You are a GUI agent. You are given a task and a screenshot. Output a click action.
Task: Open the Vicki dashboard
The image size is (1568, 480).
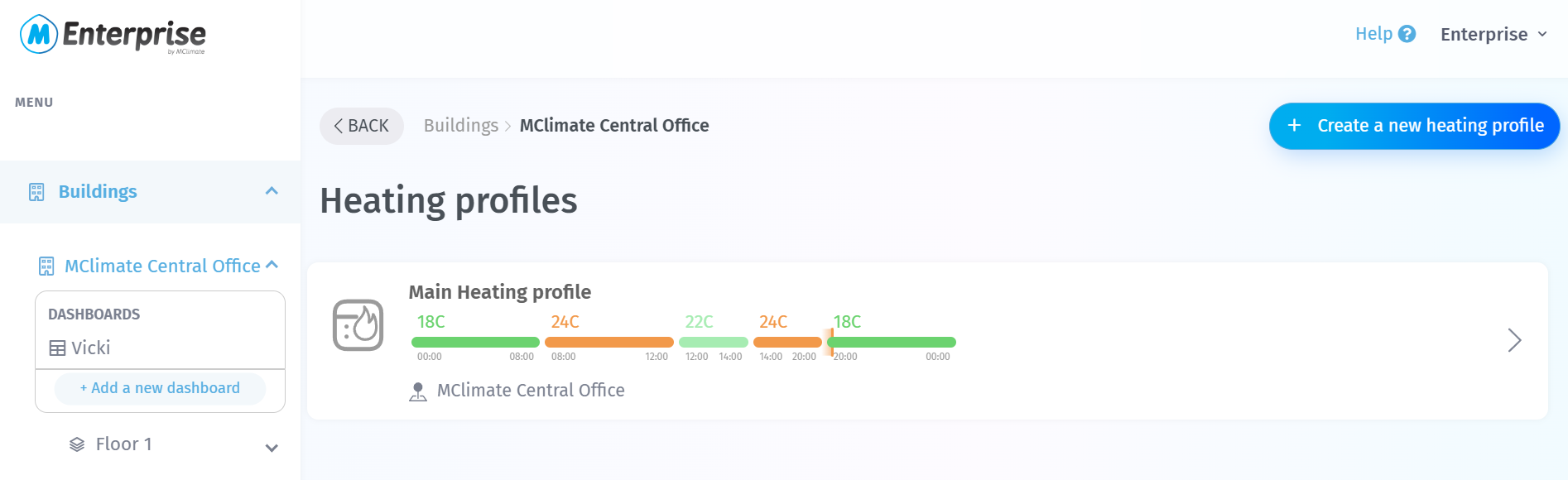[x=90, y=348]
